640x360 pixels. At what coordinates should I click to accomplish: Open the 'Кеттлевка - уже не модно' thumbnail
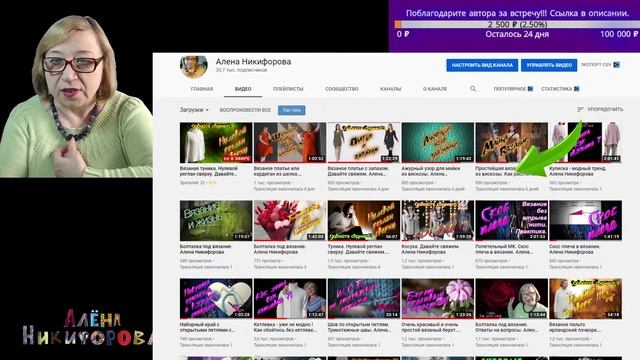290,299
